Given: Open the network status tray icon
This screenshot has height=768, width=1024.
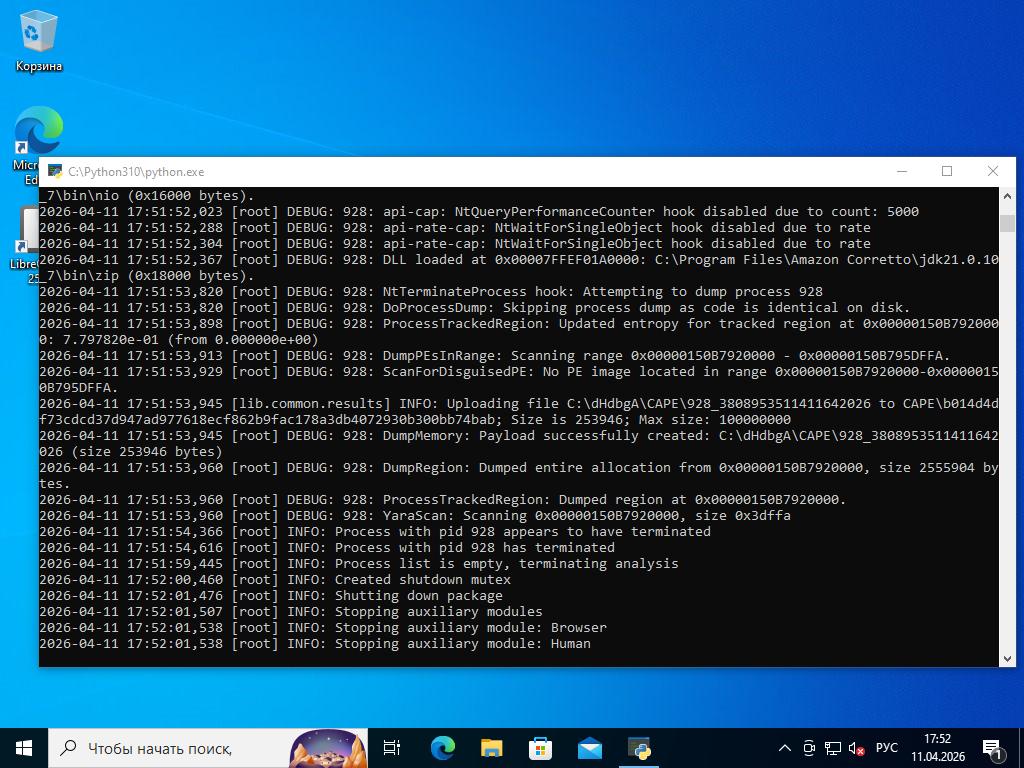Looking at the screenshot, I should [833, 748].
